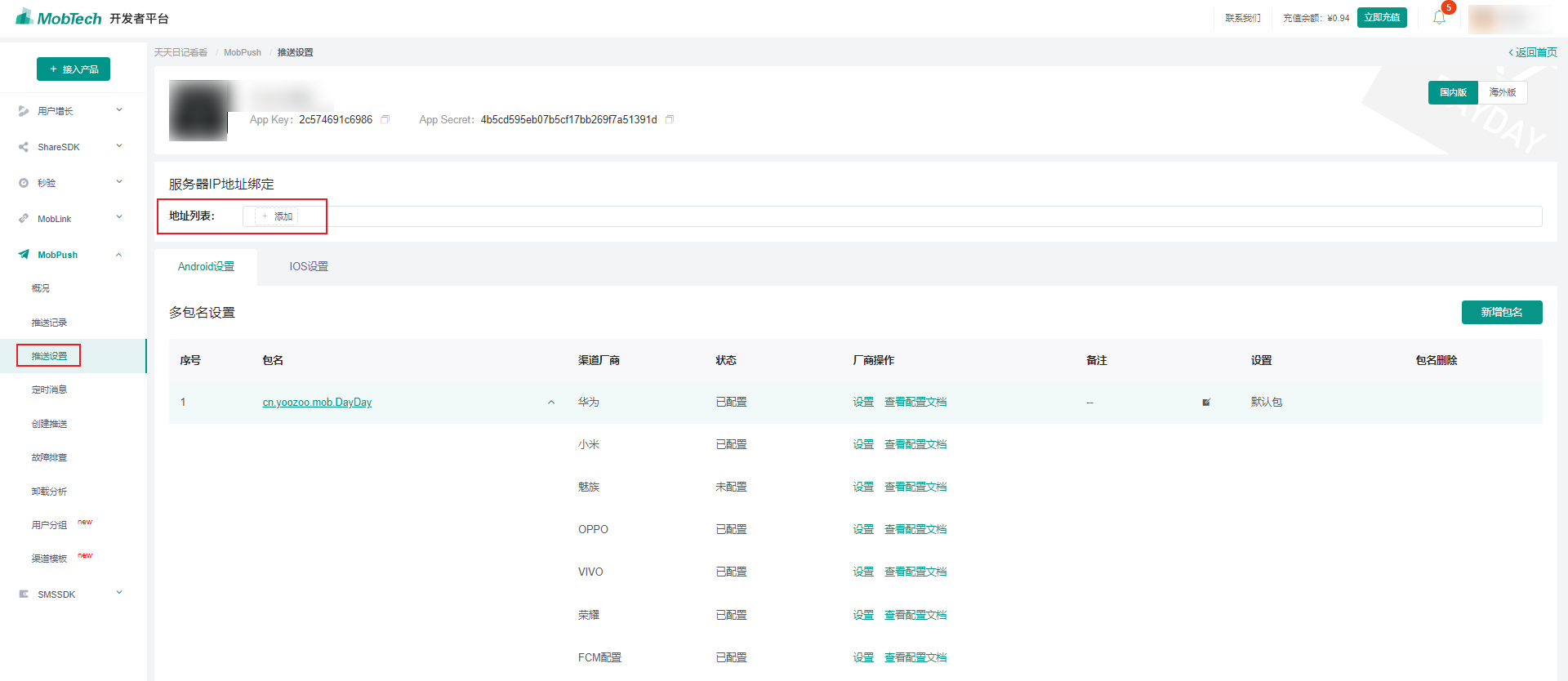This screenshot has width=1568, height=681.
Task: Expand the 用户增长 menu
Action: coord(119,110)
